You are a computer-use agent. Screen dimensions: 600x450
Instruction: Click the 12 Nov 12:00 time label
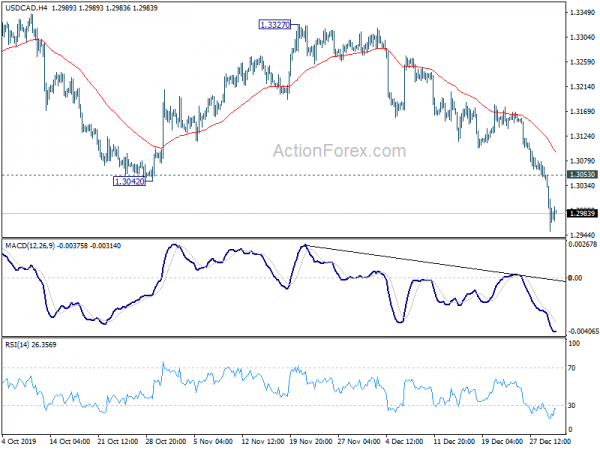(x=262, y=441)
